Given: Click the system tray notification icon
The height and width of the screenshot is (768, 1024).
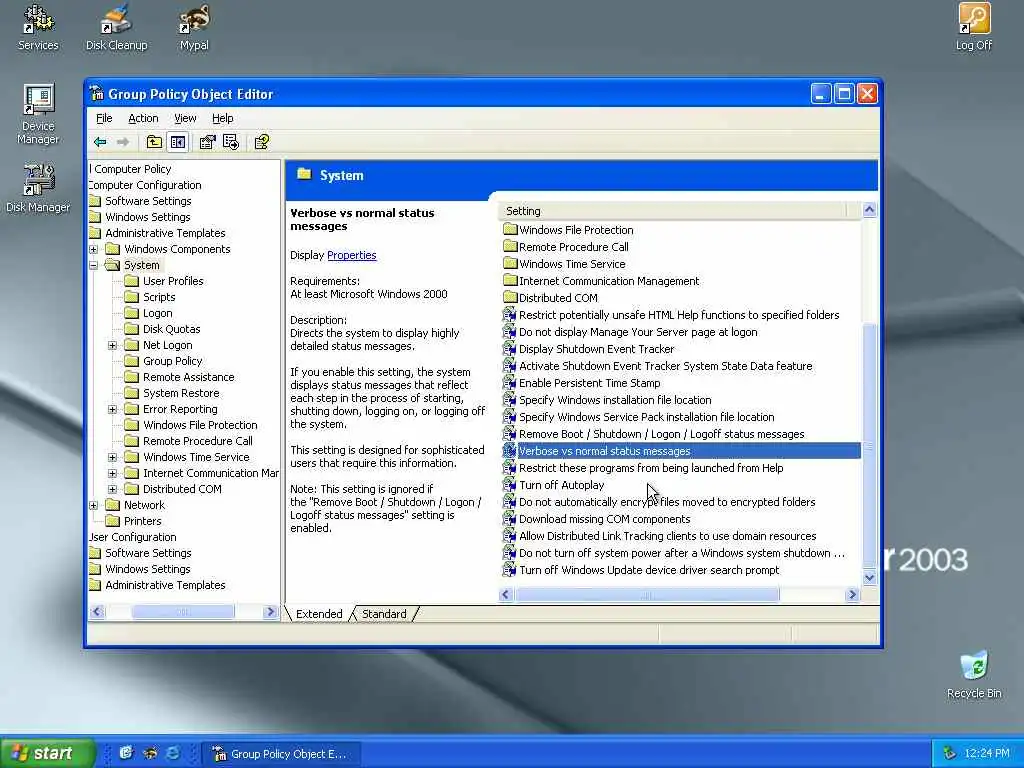Looking at the screenshot, I should pyautogui.click(x=950, y=753).
